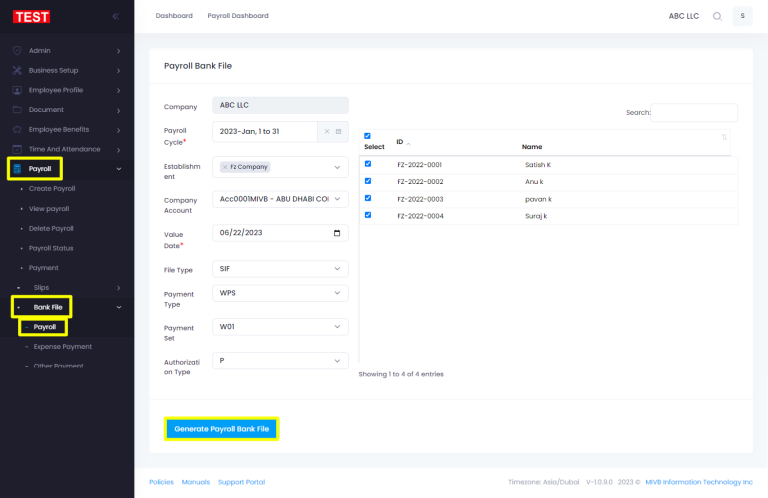
Task: Click employee name pavan k
Action: (538, 199)
